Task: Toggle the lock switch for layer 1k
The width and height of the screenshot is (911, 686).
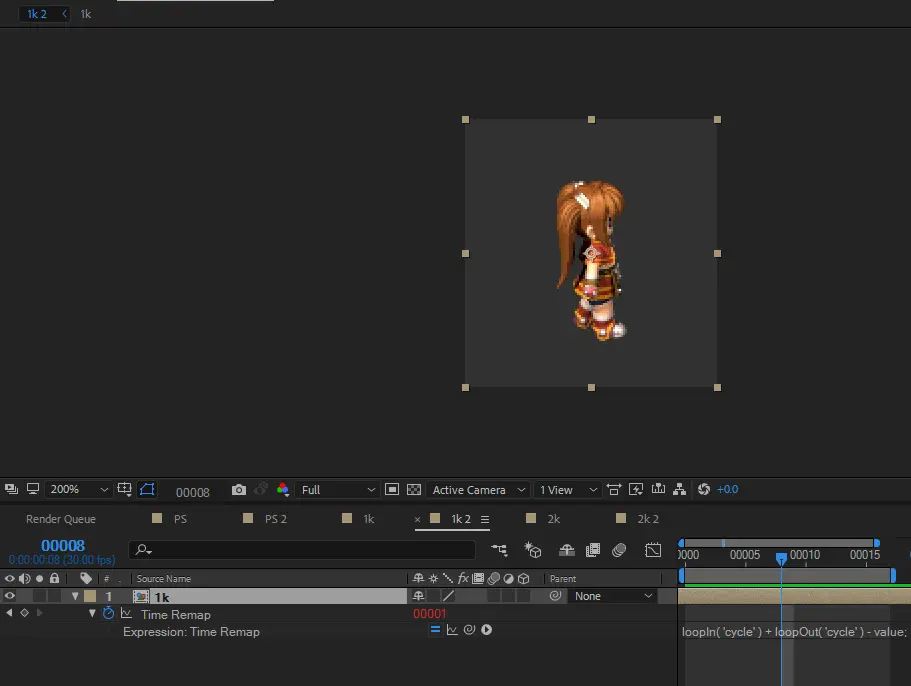Action: point(54,596)
